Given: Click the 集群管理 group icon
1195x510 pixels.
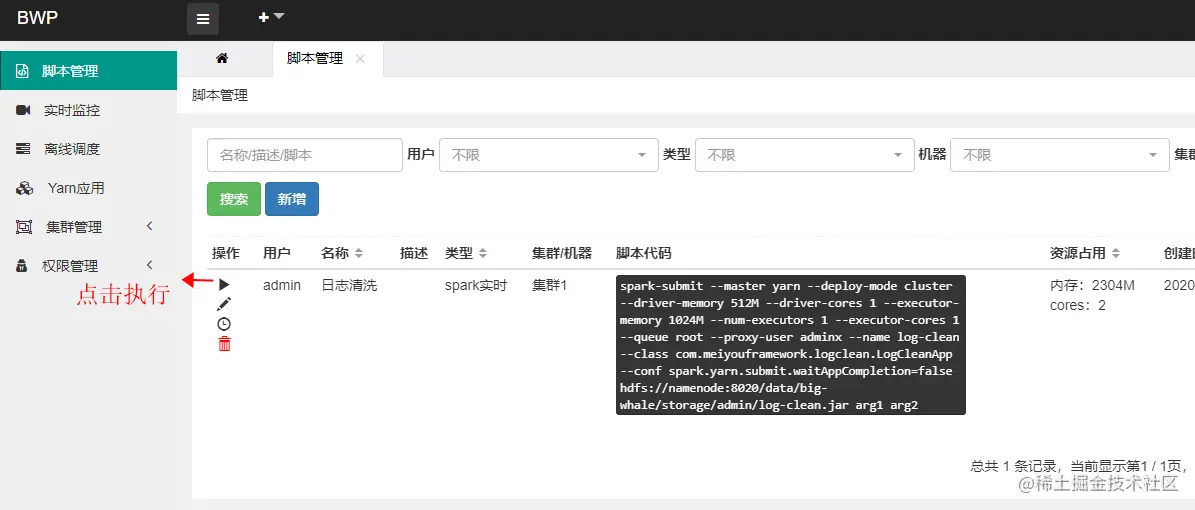Looking at the screenshot, I should pyautogui.click(x=24, y=227).
